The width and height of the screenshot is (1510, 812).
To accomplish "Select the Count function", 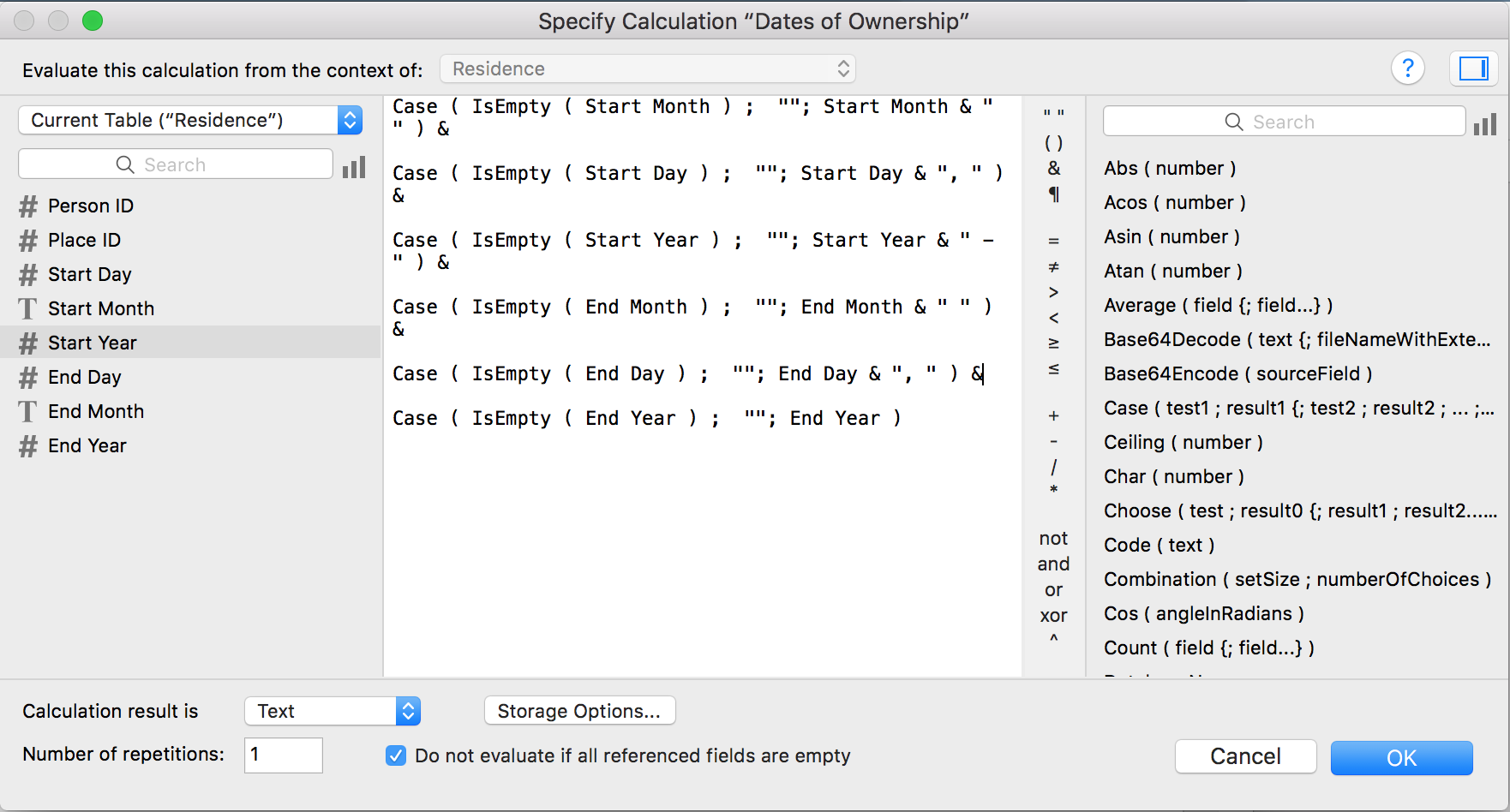I will click(1209, 648).
